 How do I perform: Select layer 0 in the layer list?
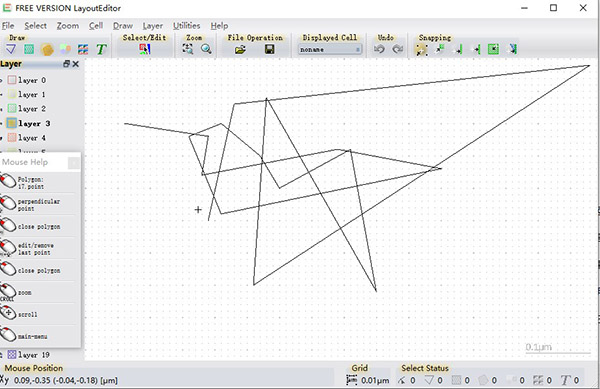pyautogui.click(x=32, y=80)
